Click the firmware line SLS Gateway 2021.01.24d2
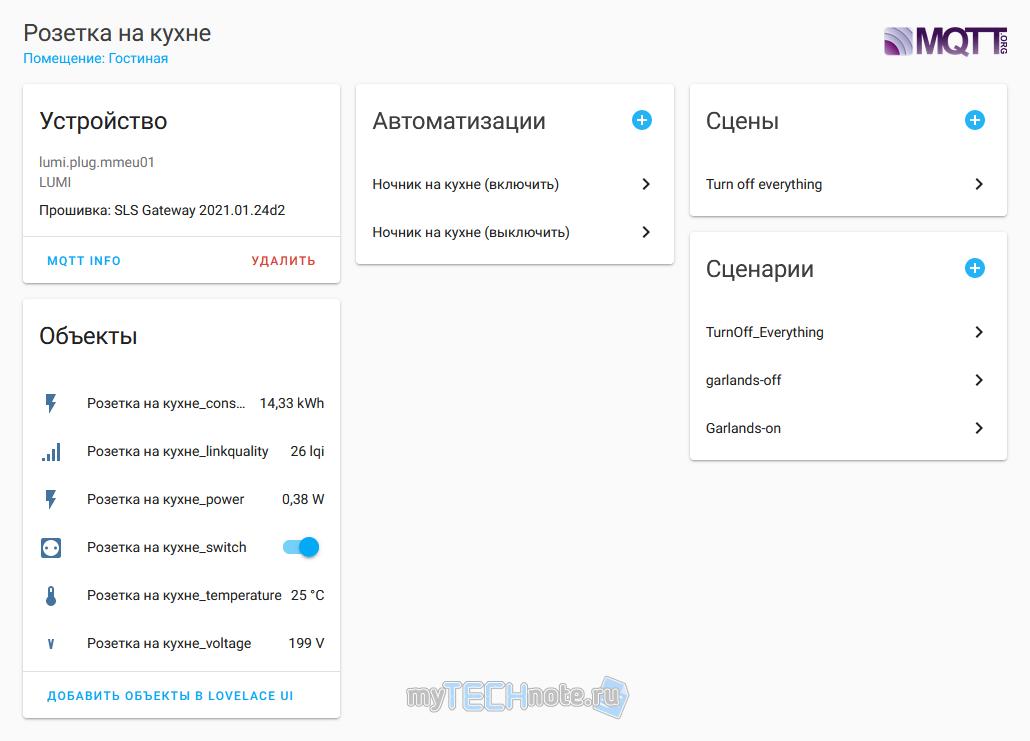Image resolution: width=1030 pixels, height=741 pixels. pos(162,210)
